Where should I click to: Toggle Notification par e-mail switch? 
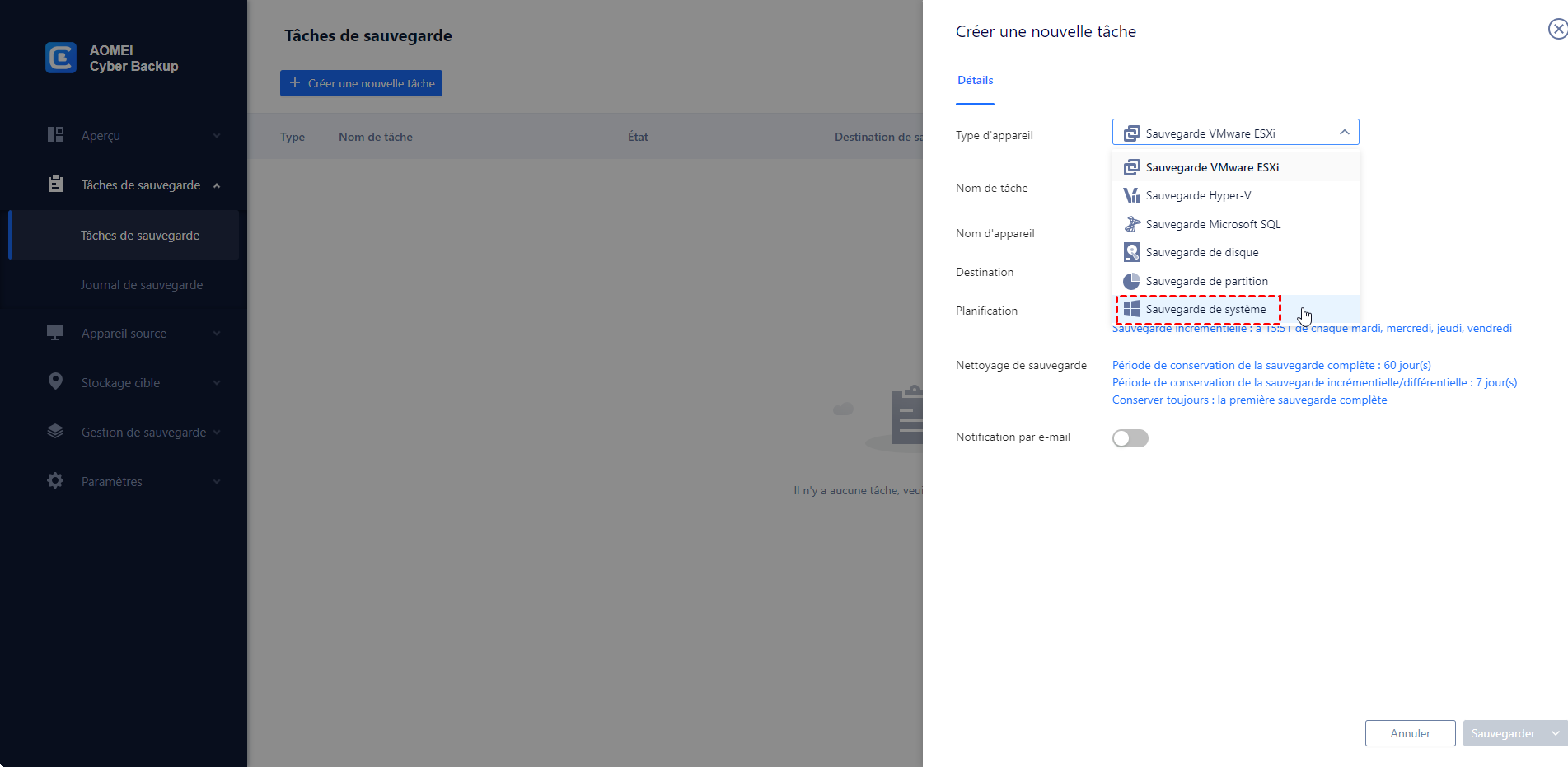(x=1130, y=438)
